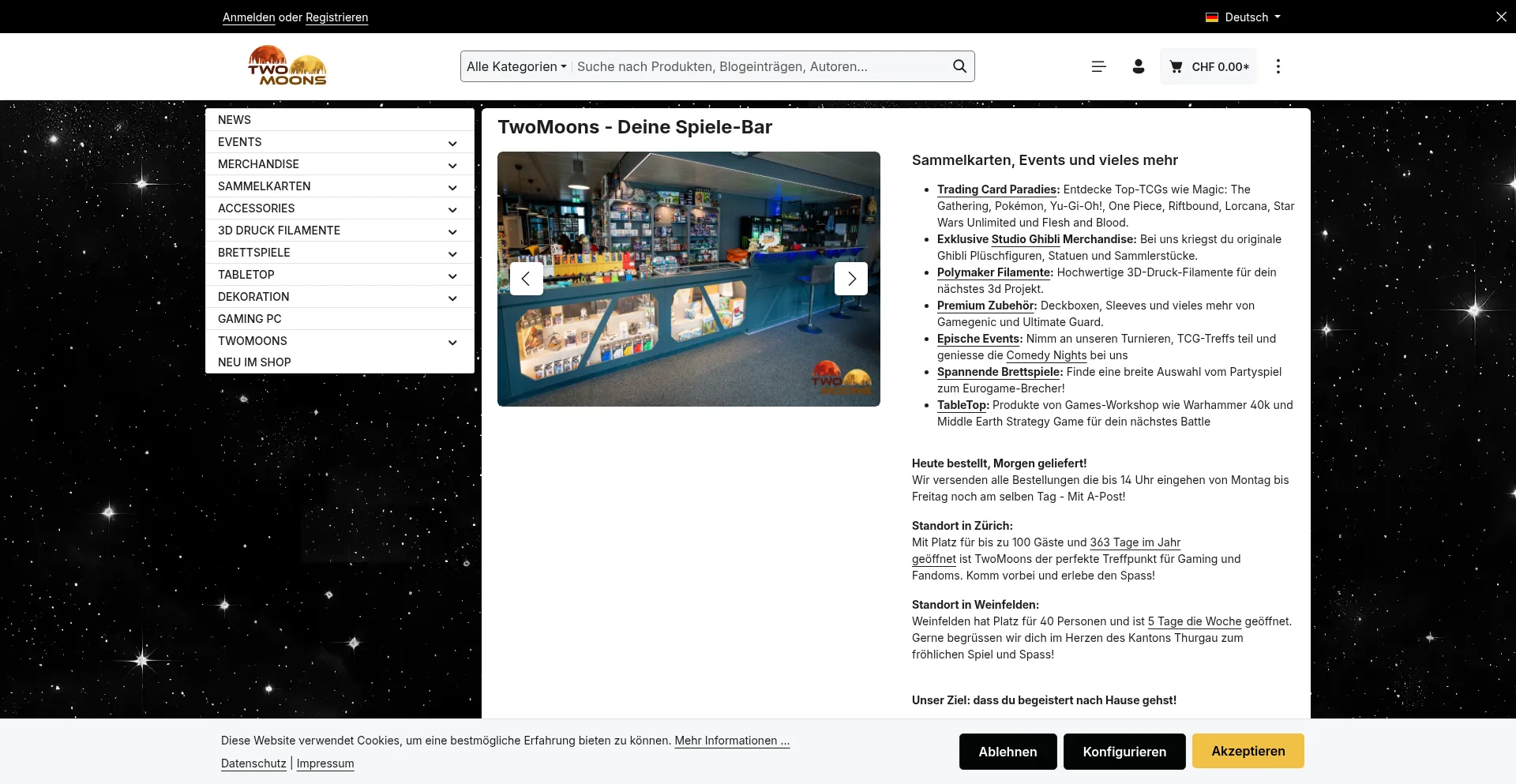Screen dimensions: 1516x784
Task: Click the TwoMoons logo
Action: [287, 66]
